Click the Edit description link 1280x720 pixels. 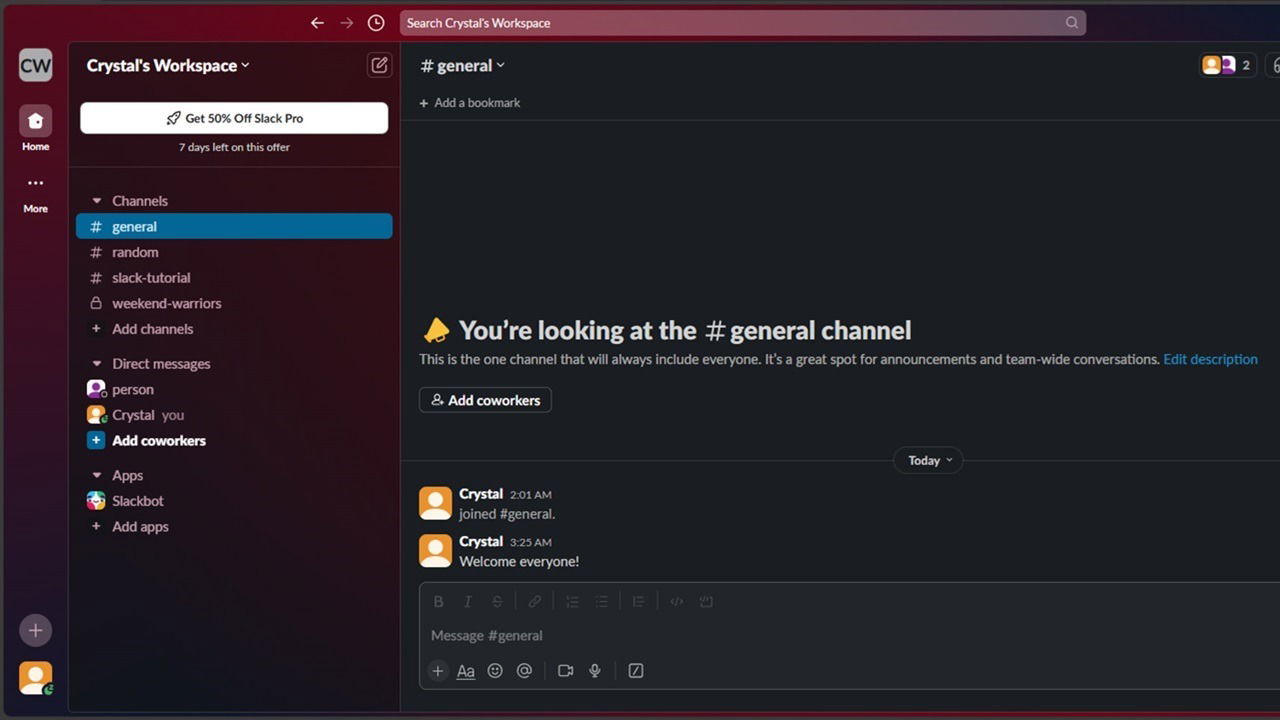(1210, 359)
